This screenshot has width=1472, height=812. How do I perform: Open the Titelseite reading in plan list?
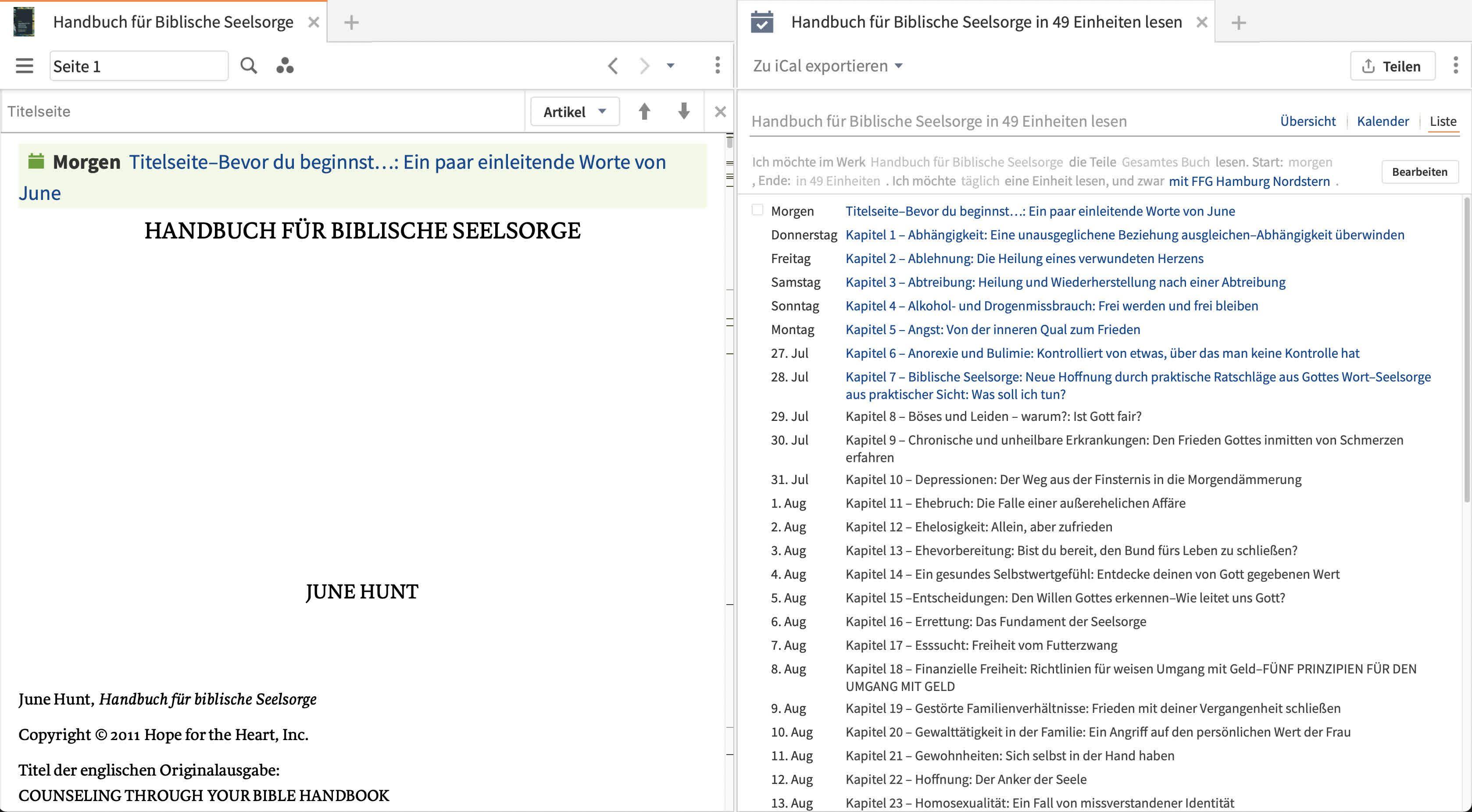pyautogui.click(x=1040, y=211)
